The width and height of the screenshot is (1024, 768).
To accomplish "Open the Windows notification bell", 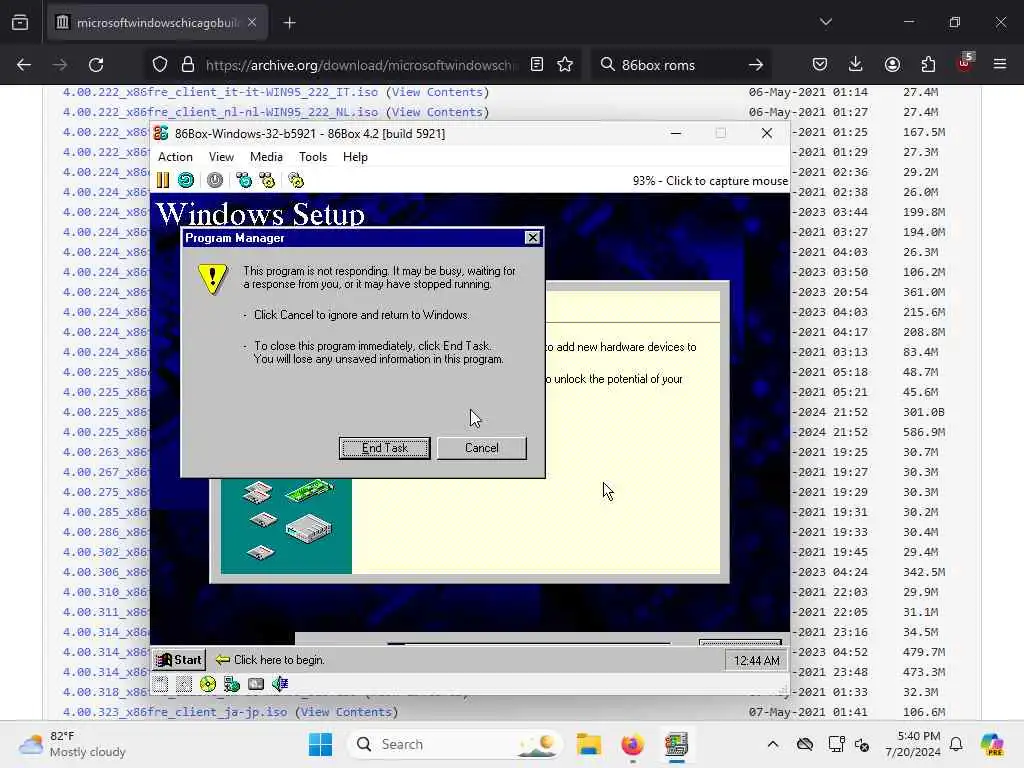I will coord(956,744).
